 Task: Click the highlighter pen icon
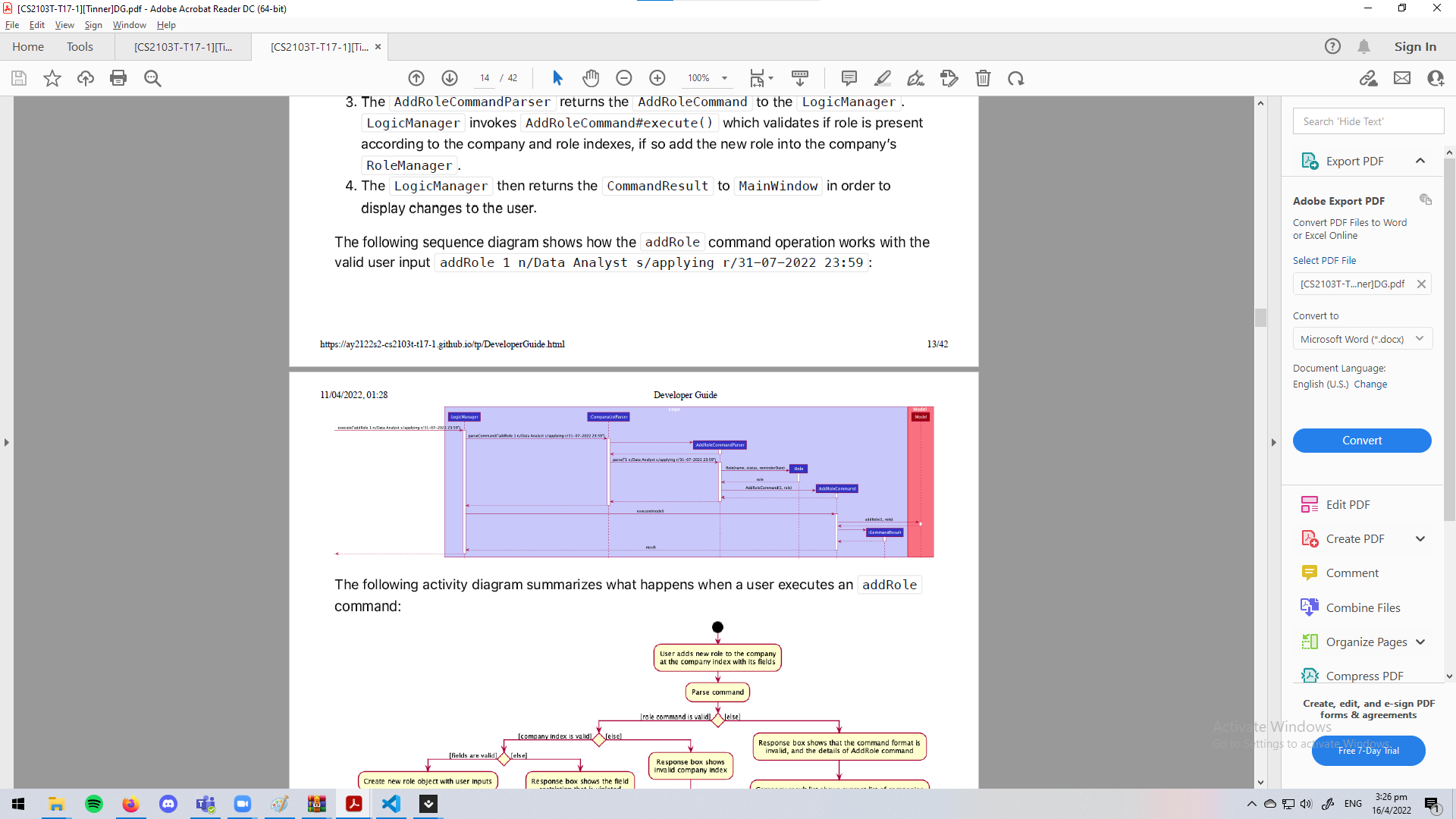pos(882,78)
